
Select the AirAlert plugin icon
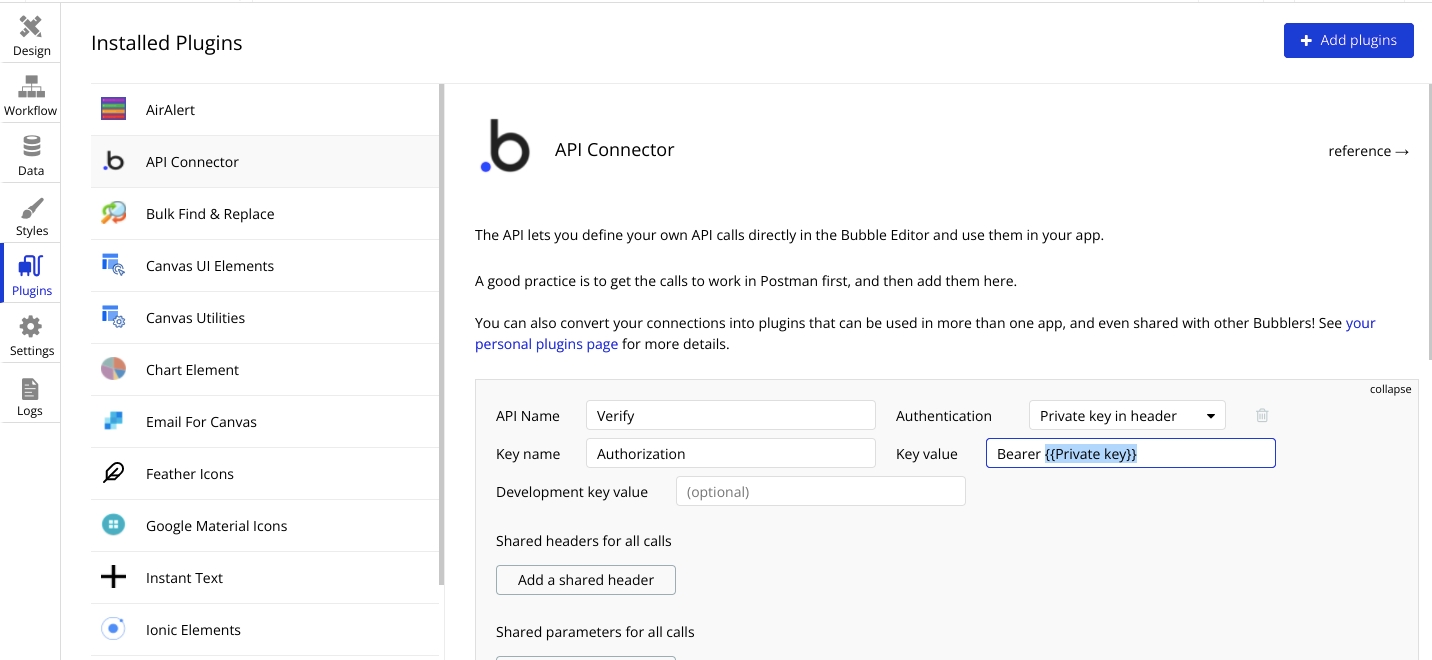(x=113, y=110)
